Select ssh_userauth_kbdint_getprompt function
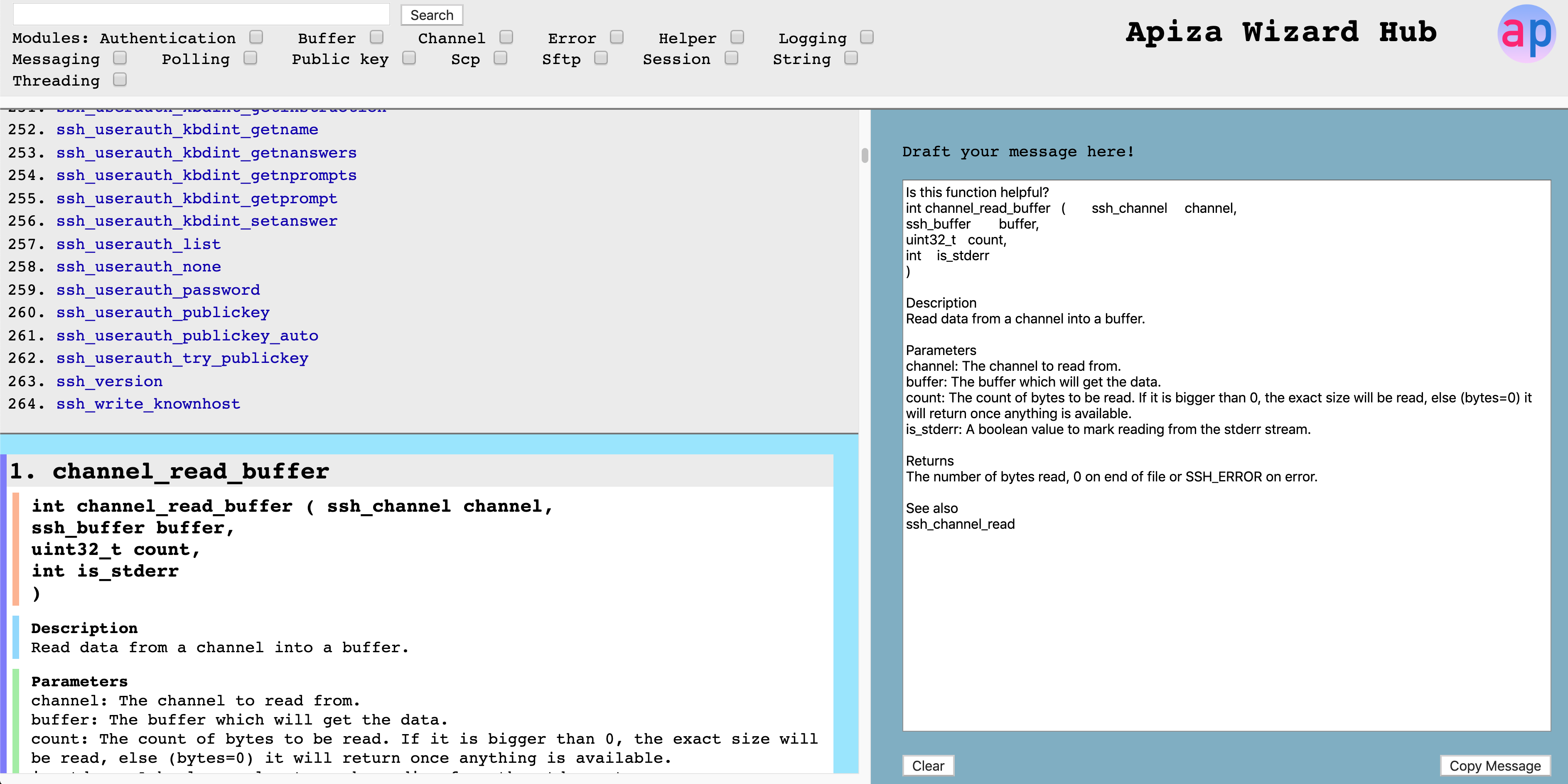Viewport: 1568px width, 784px height. 197,199
